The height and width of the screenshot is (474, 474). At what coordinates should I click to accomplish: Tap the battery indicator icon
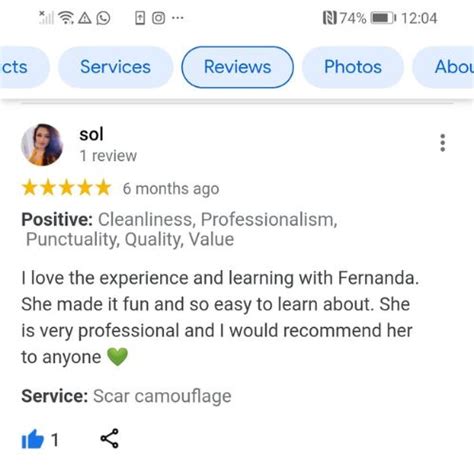point(383,18)
